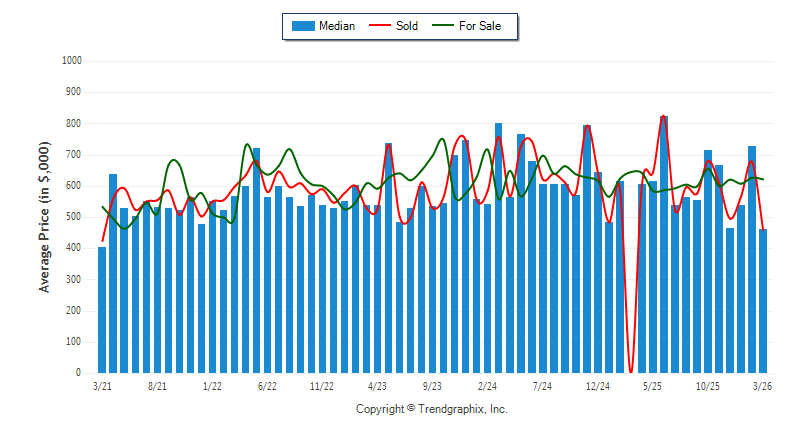Toggle the Median series legend label
Image resolution: width=800 pixels, height=434 pixels.
coord(336,26)
